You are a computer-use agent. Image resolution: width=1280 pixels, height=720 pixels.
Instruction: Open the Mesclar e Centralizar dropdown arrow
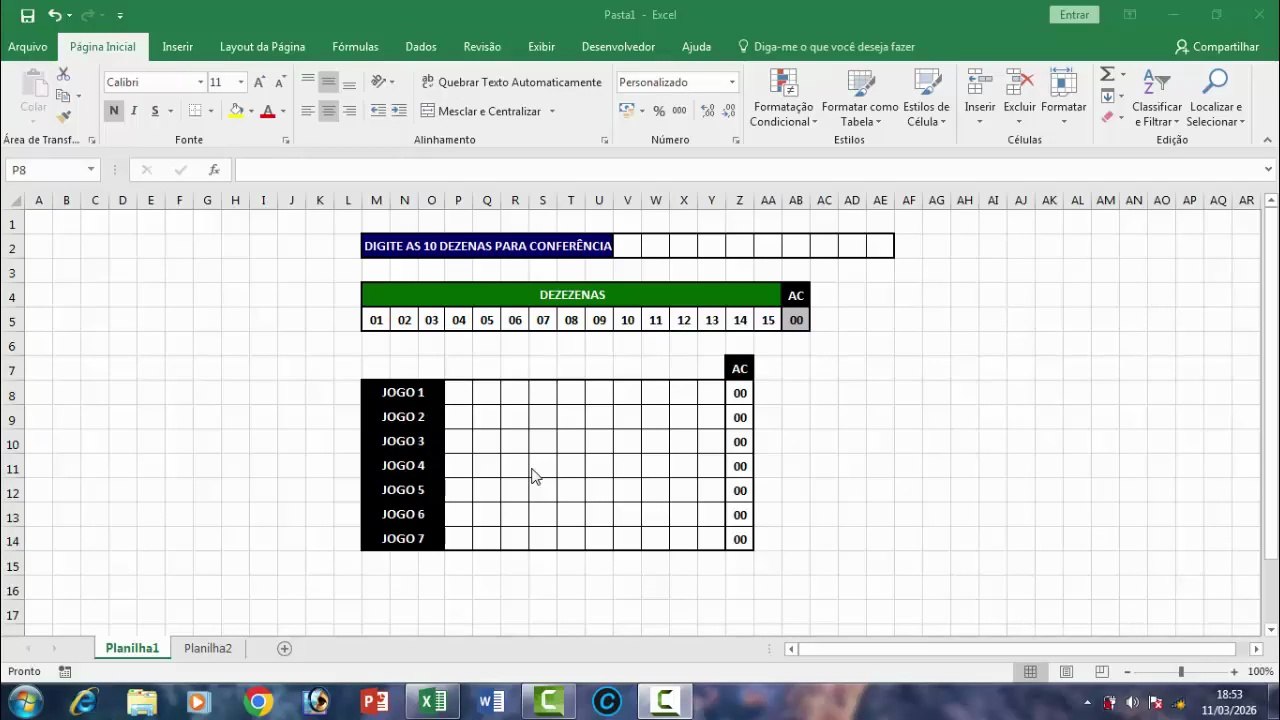pyautogui.click(x=552, y=111)
